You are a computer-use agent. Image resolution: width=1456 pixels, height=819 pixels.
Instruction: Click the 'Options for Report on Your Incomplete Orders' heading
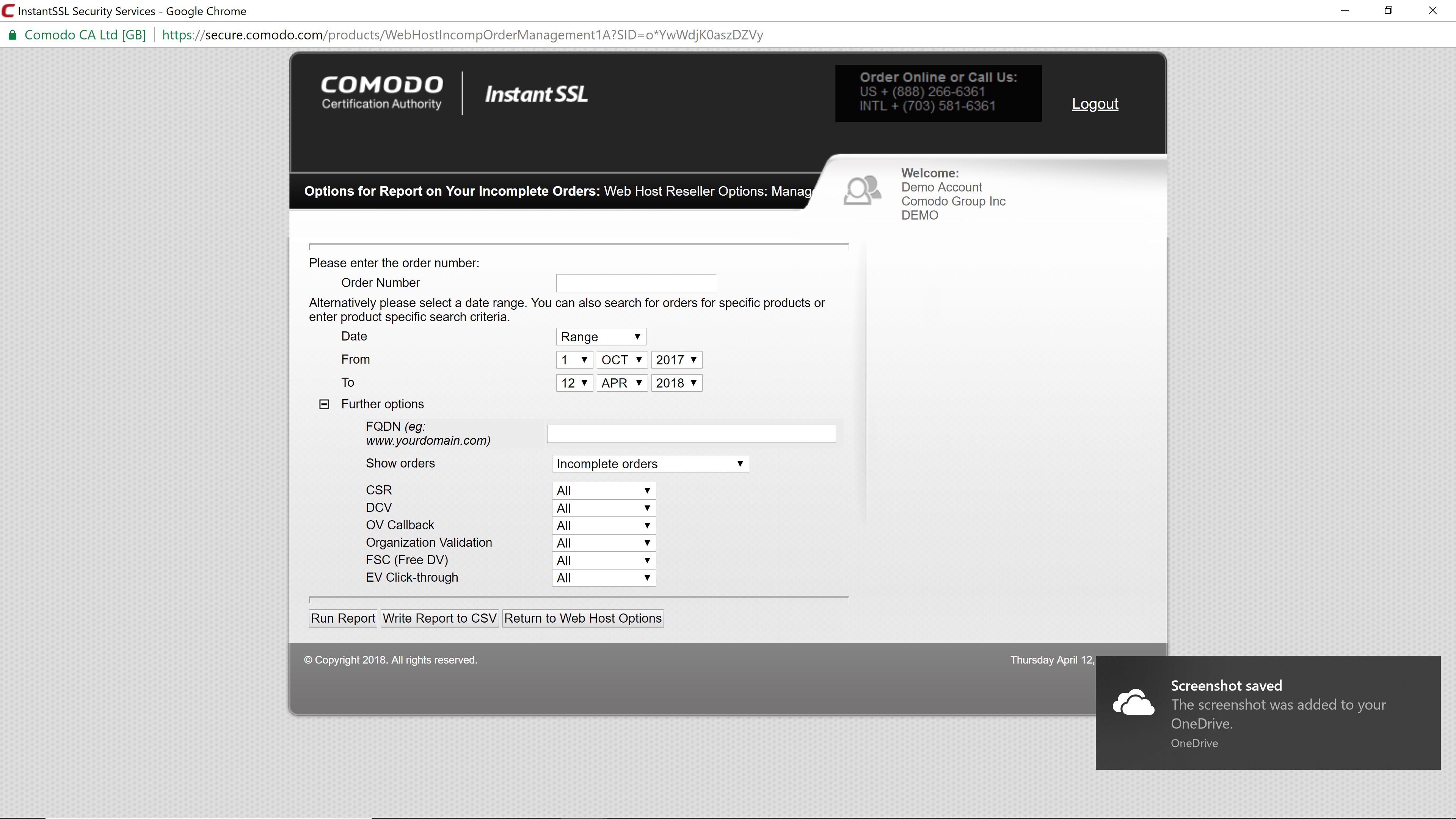pos(452,191)
